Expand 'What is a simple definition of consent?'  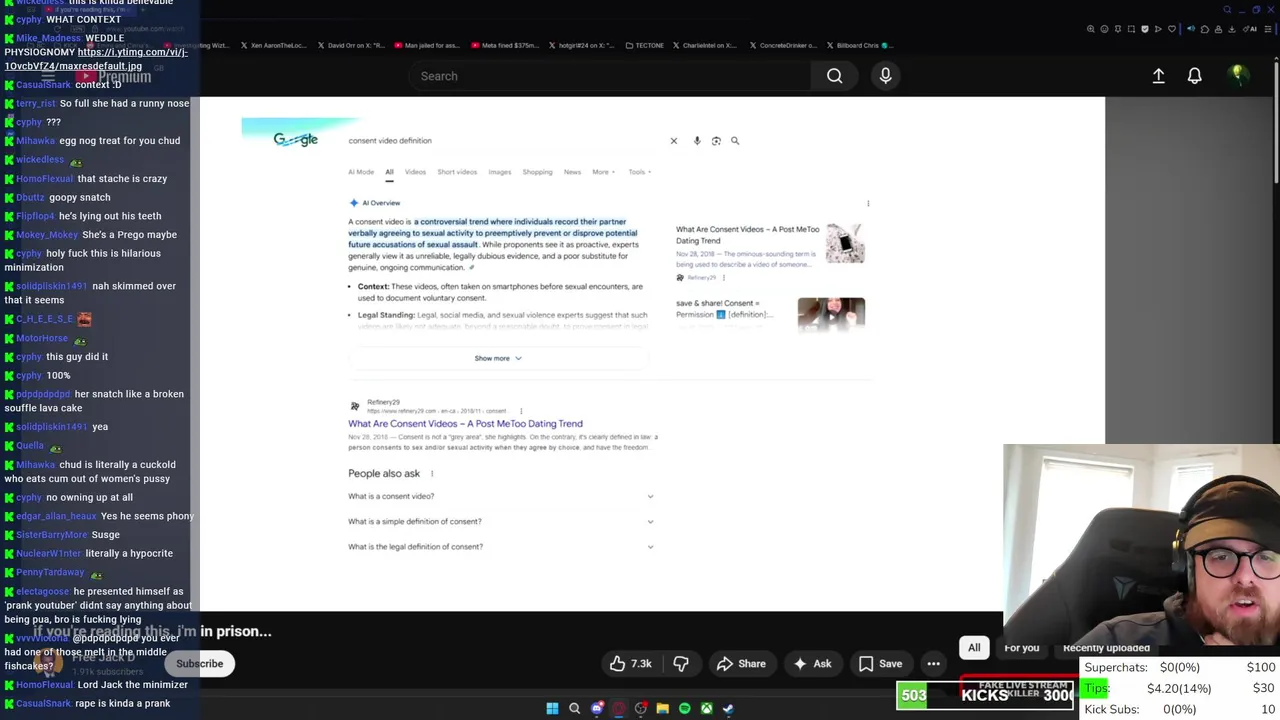501,521
